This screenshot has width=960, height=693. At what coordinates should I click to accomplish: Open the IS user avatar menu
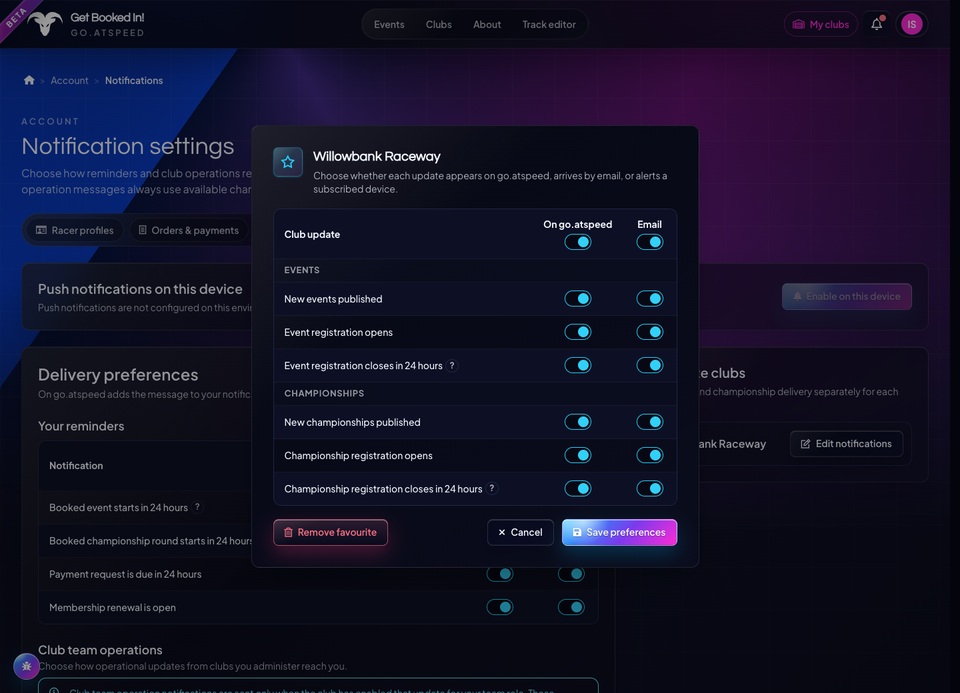pyautogui.click(x=911, y=24)
